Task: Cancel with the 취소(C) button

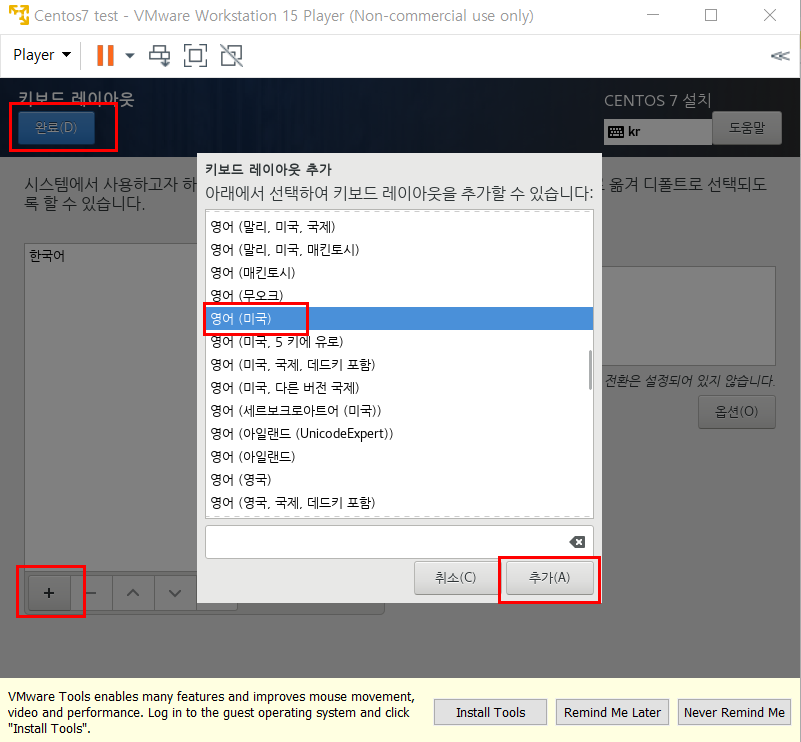Action: (455, 578)
